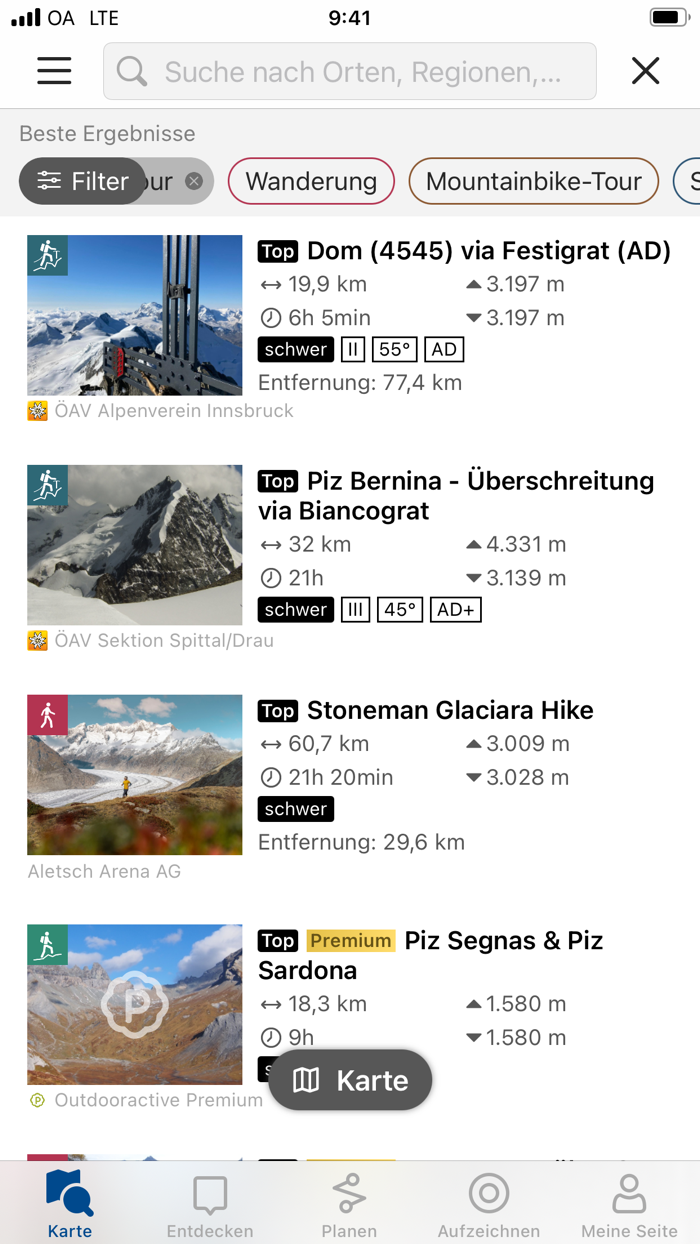700x1244 pixels.
Task: Select the ski tour icon on Dom result
Action: tap(47, 256)
